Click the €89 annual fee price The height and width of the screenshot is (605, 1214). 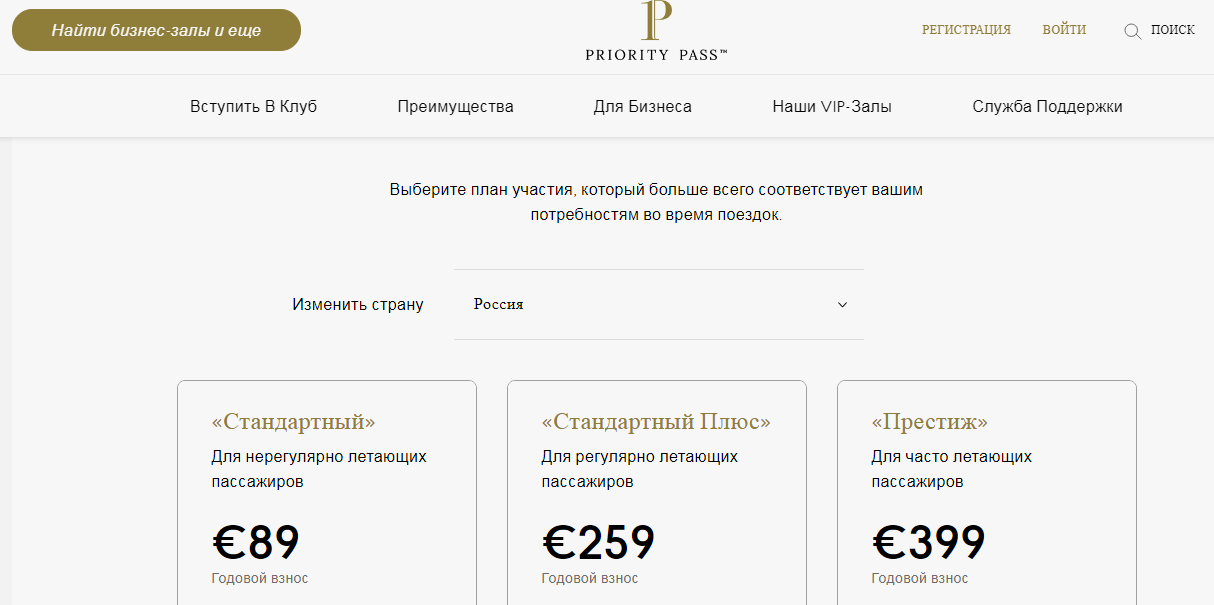tap(256, 543)
